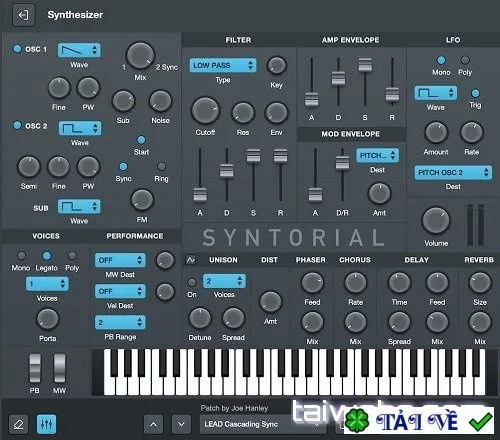
Task: Select Legato voice mode
Action: 47,256
